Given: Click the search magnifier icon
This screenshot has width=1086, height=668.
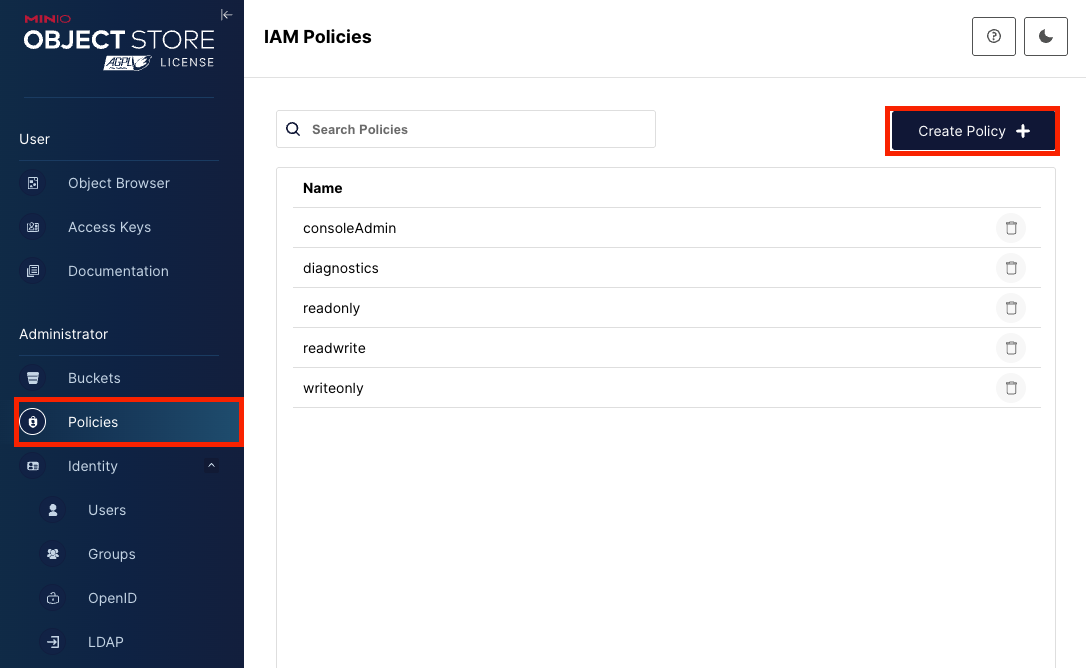Looking at the screenshot, I should point(293,129).
